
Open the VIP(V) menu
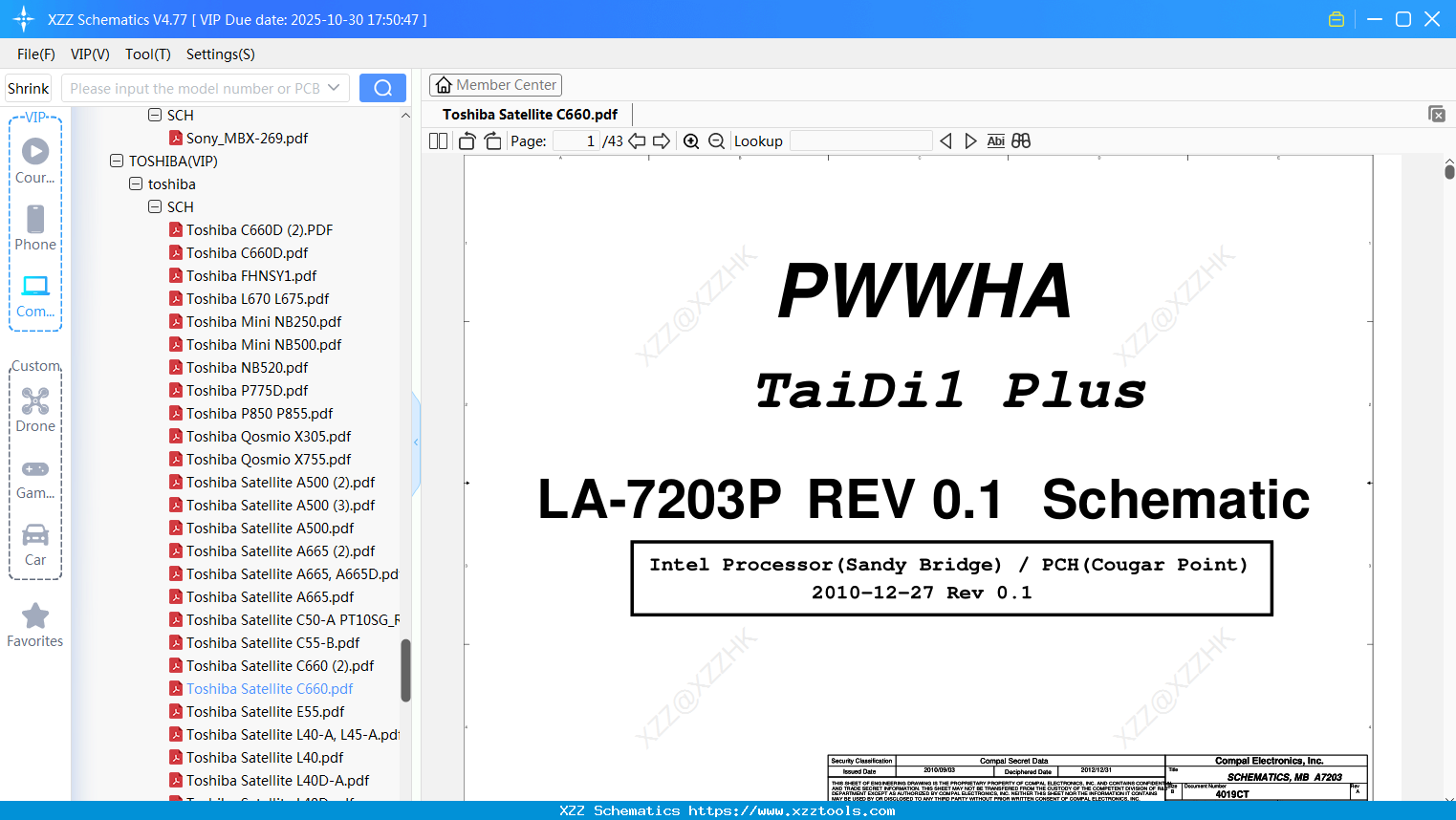(90, 54)
